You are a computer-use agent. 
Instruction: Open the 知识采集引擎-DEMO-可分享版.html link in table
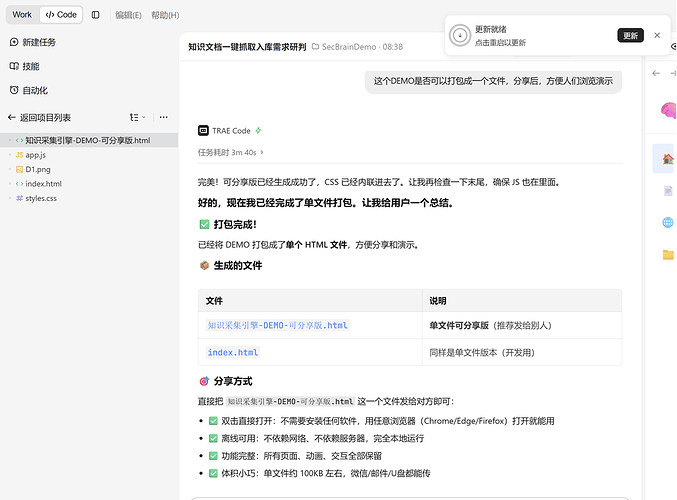[x=278, y=325]
